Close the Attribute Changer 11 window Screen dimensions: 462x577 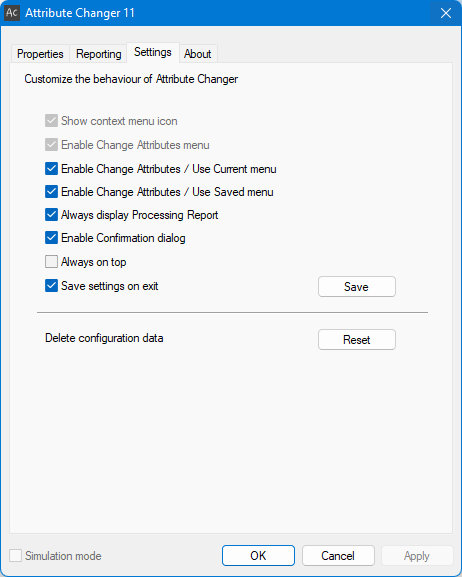[445, 13]
